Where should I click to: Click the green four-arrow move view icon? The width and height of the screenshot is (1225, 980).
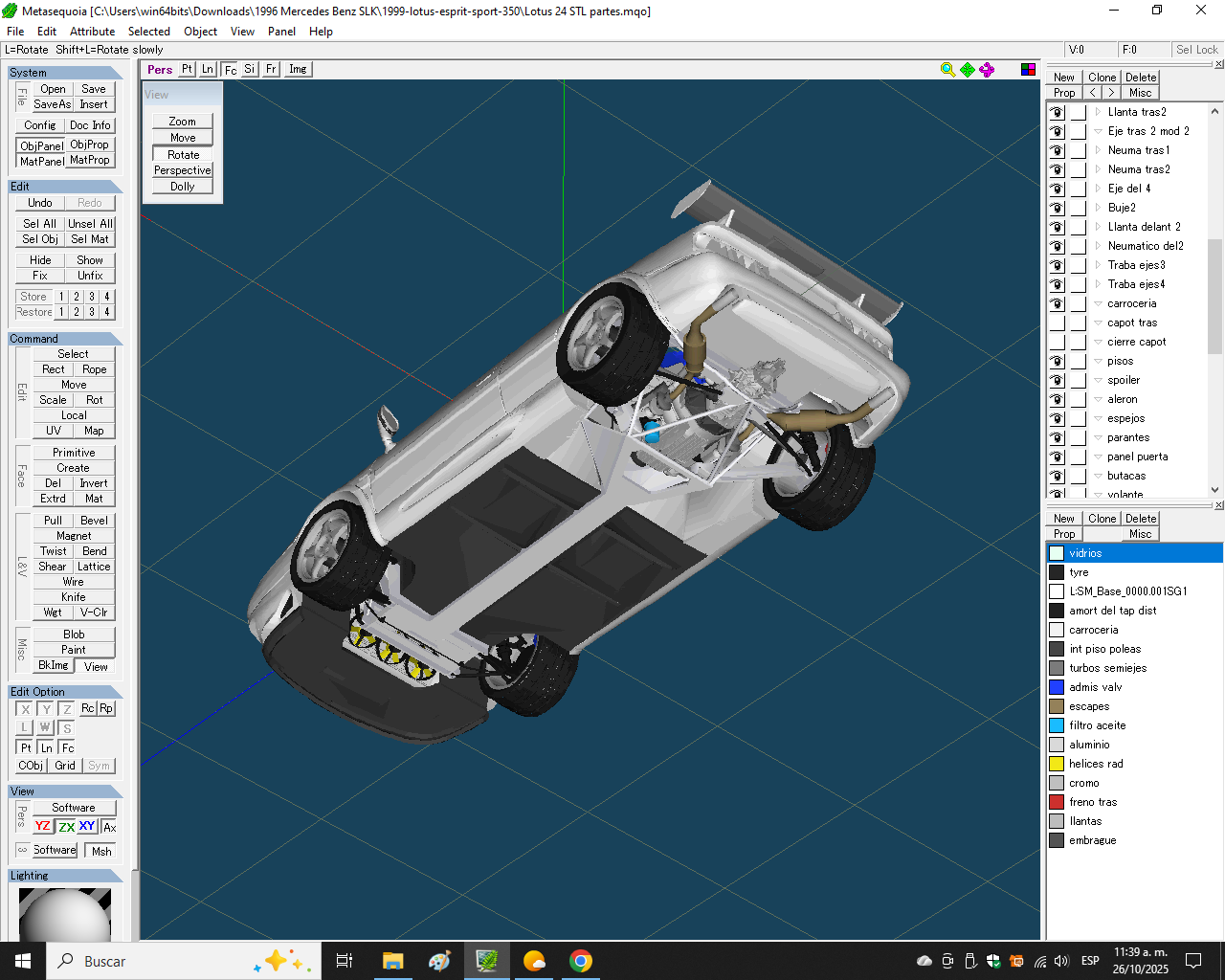tap(968, 69)
